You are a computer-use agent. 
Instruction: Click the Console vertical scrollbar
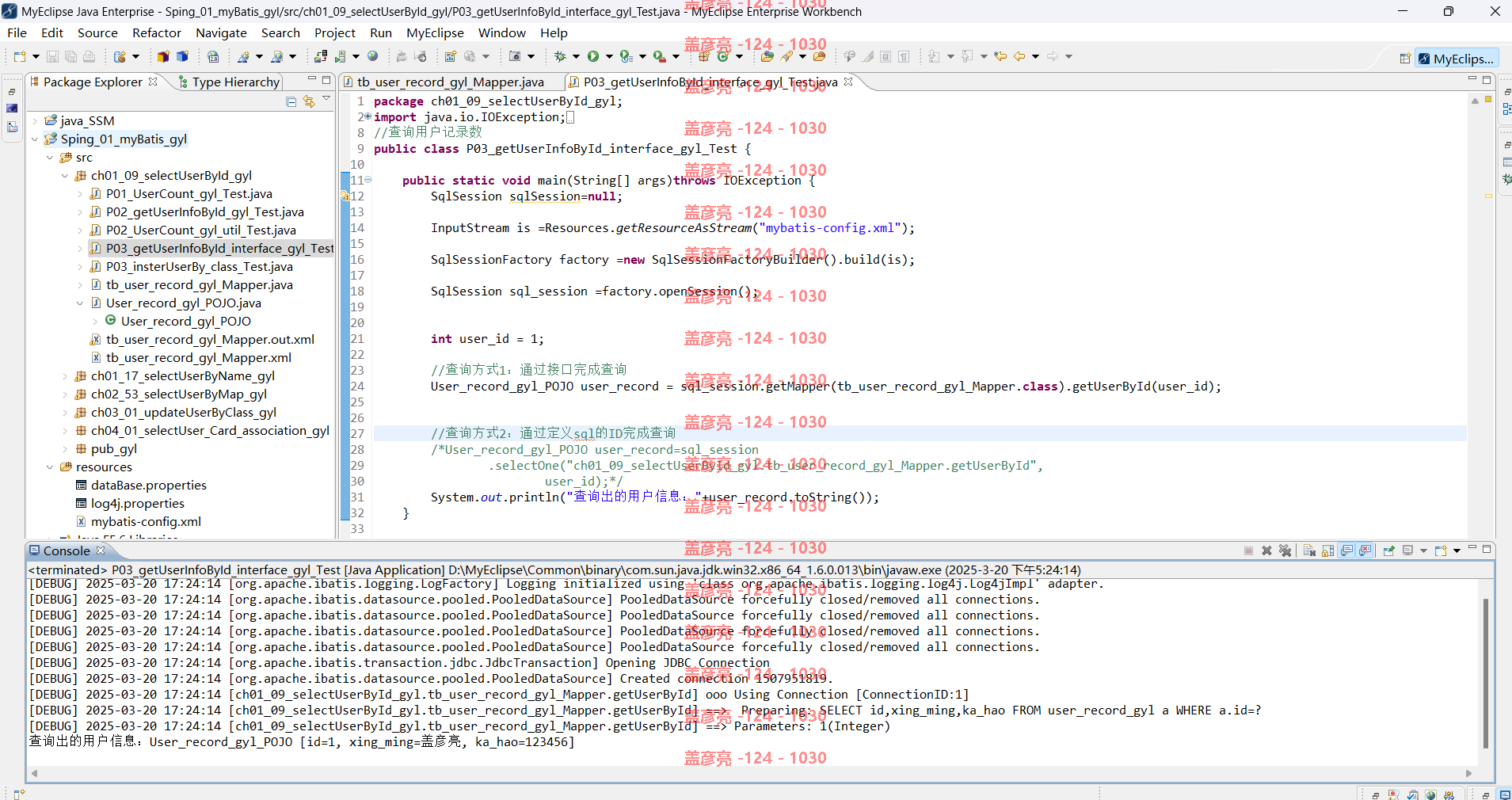1485,673
